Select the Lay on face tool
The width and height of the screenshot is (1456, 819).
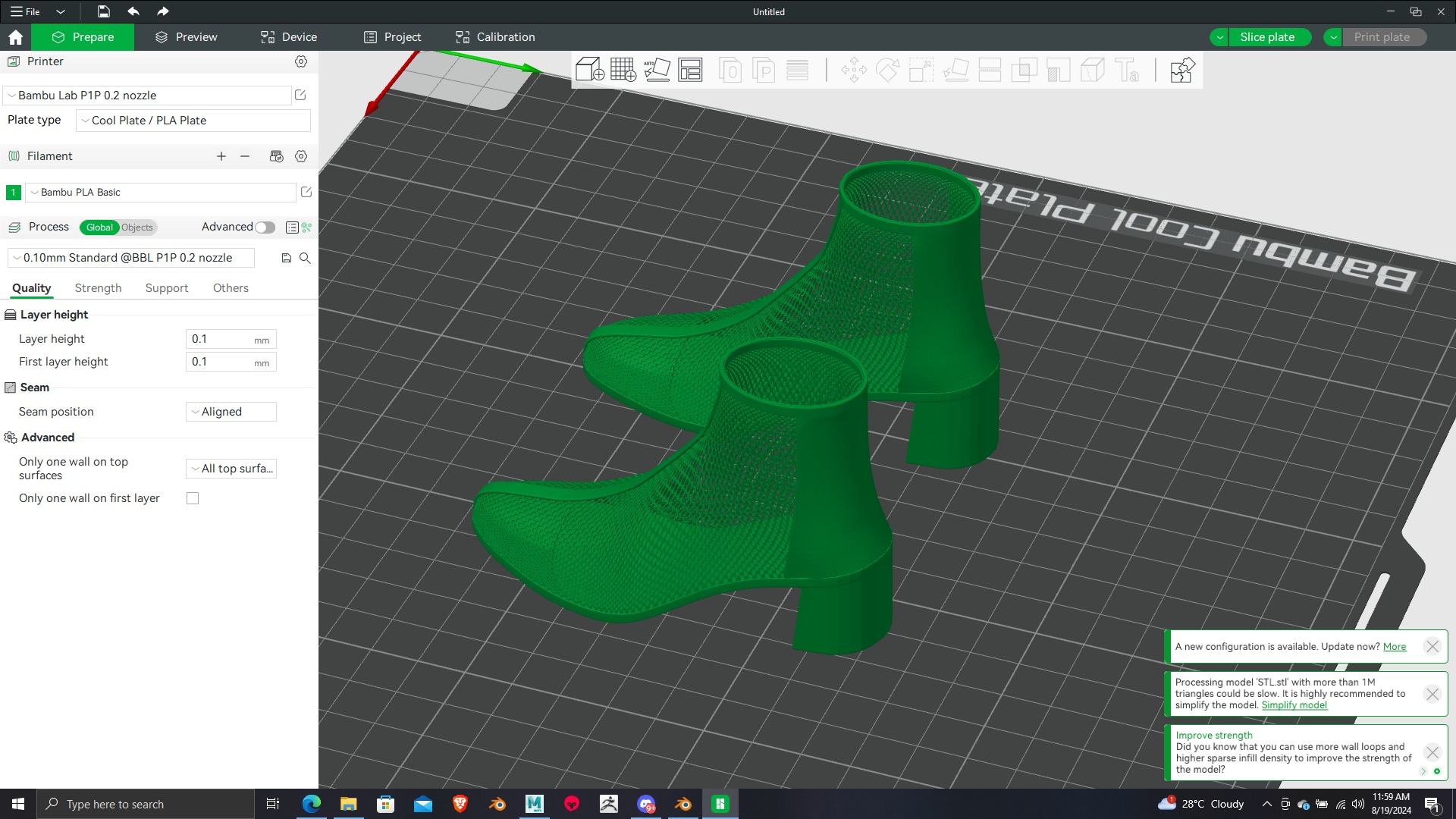(955, 71)
